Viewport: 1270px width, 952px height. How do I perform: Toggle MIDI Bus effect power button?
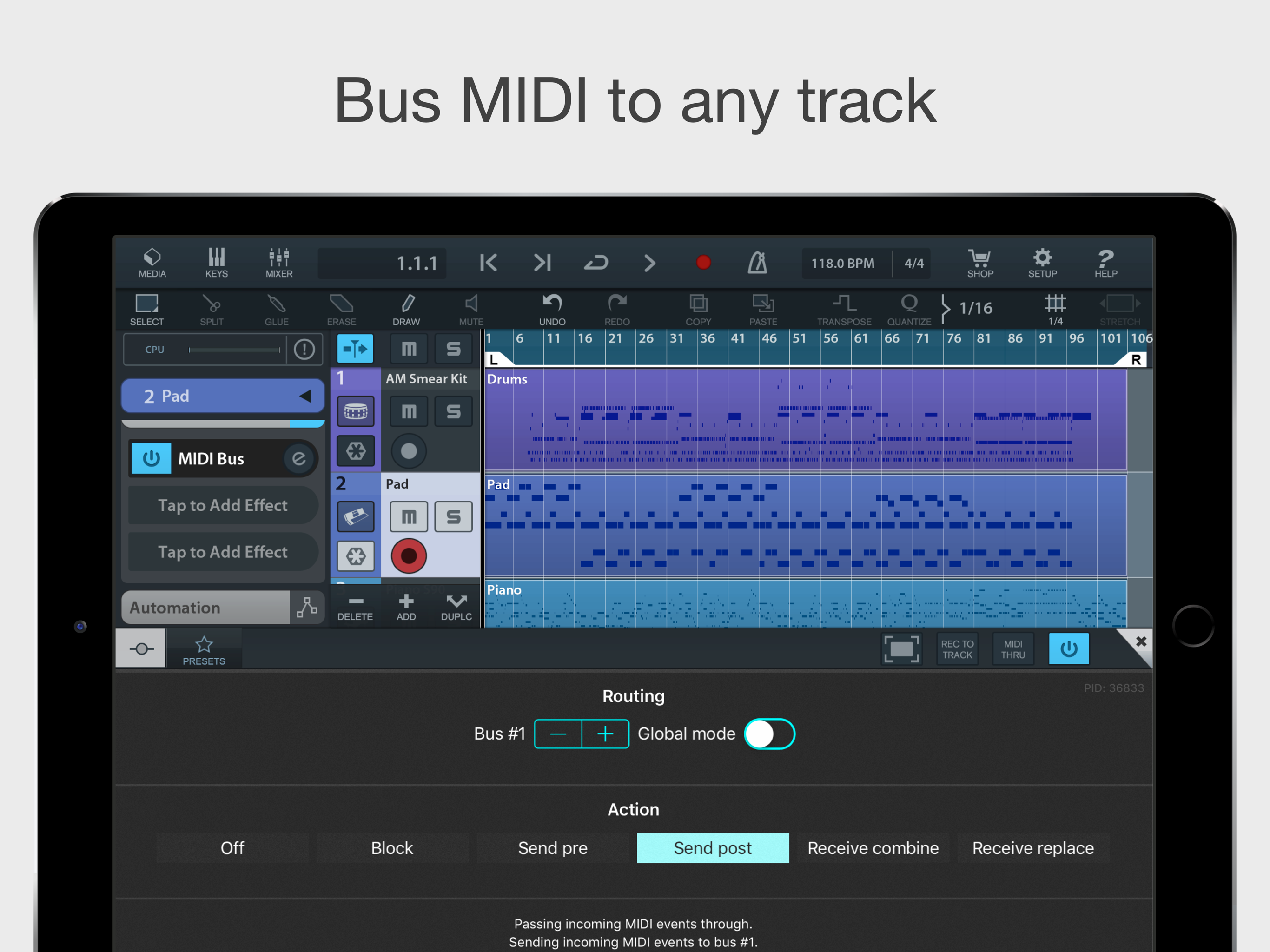[151, 458]
